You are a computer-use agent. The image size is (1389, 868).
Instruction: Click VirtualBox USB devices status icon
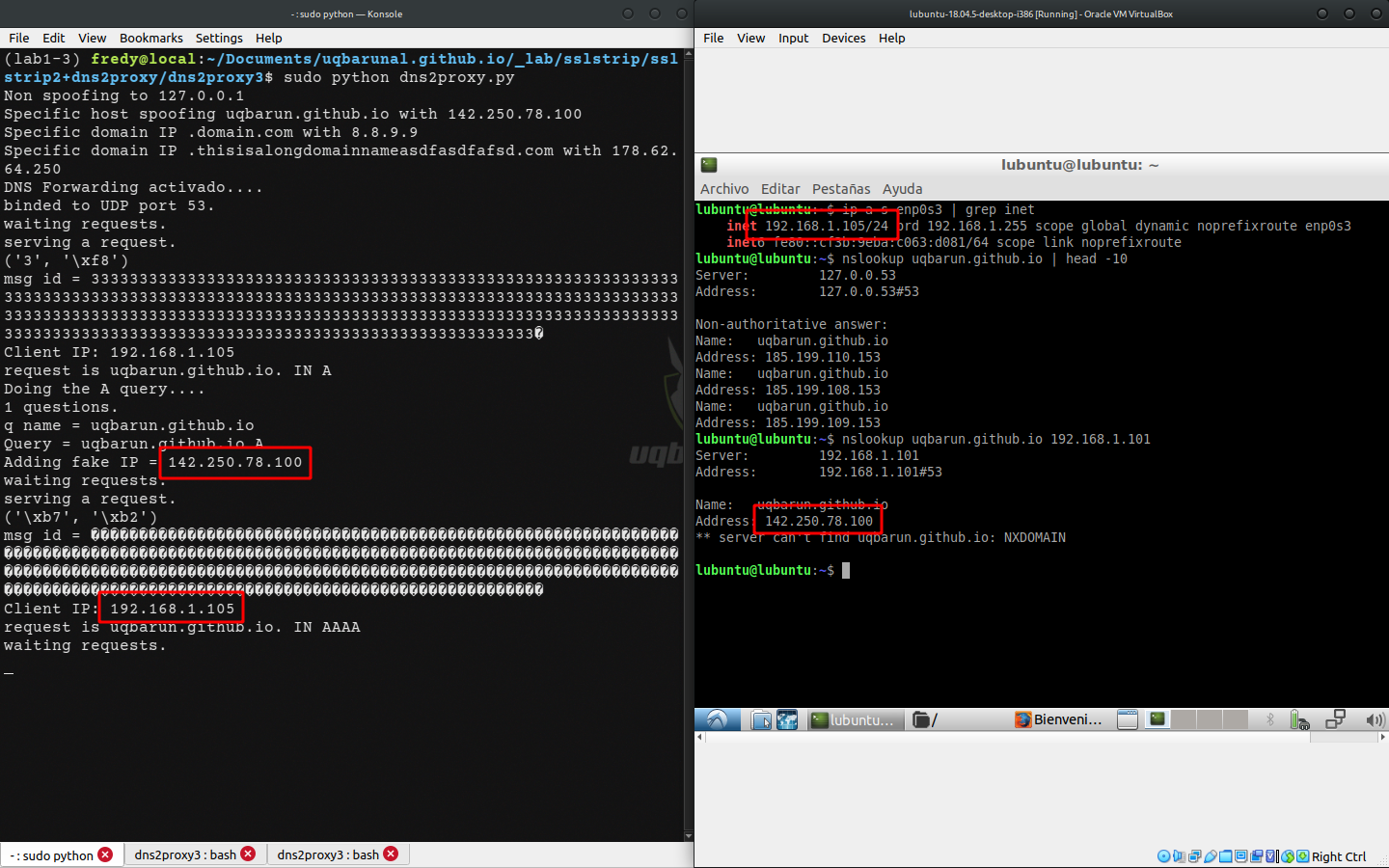(x=1211, y=856)
